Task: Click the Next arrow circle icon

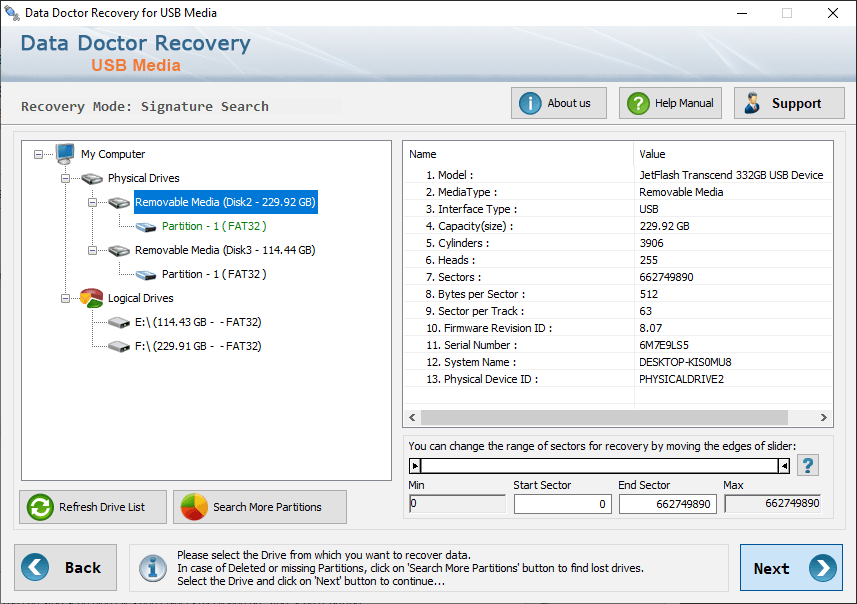Action: [x=823, y=568]
